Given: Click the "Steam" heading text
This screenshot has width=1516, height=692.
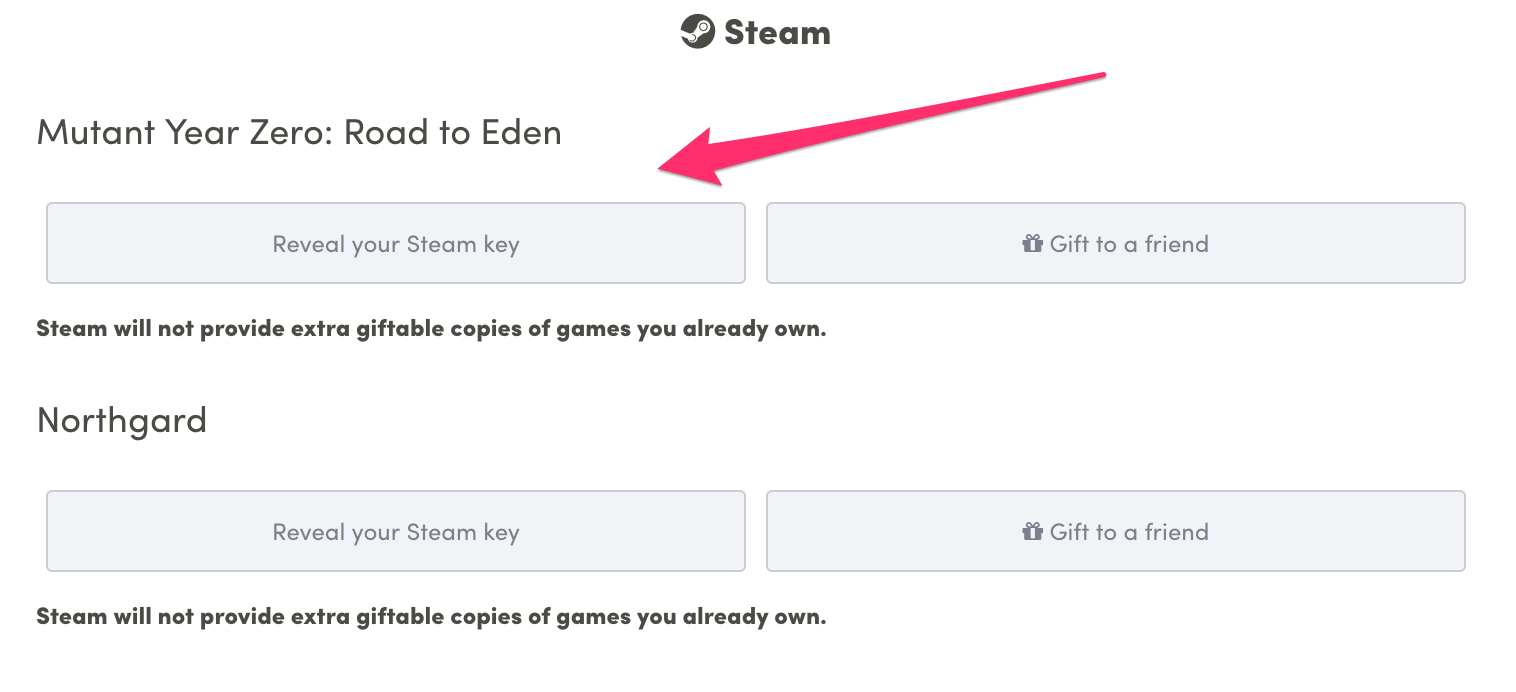Looking at the screenshot, I should pyautogui.click(x=777, y=33).
